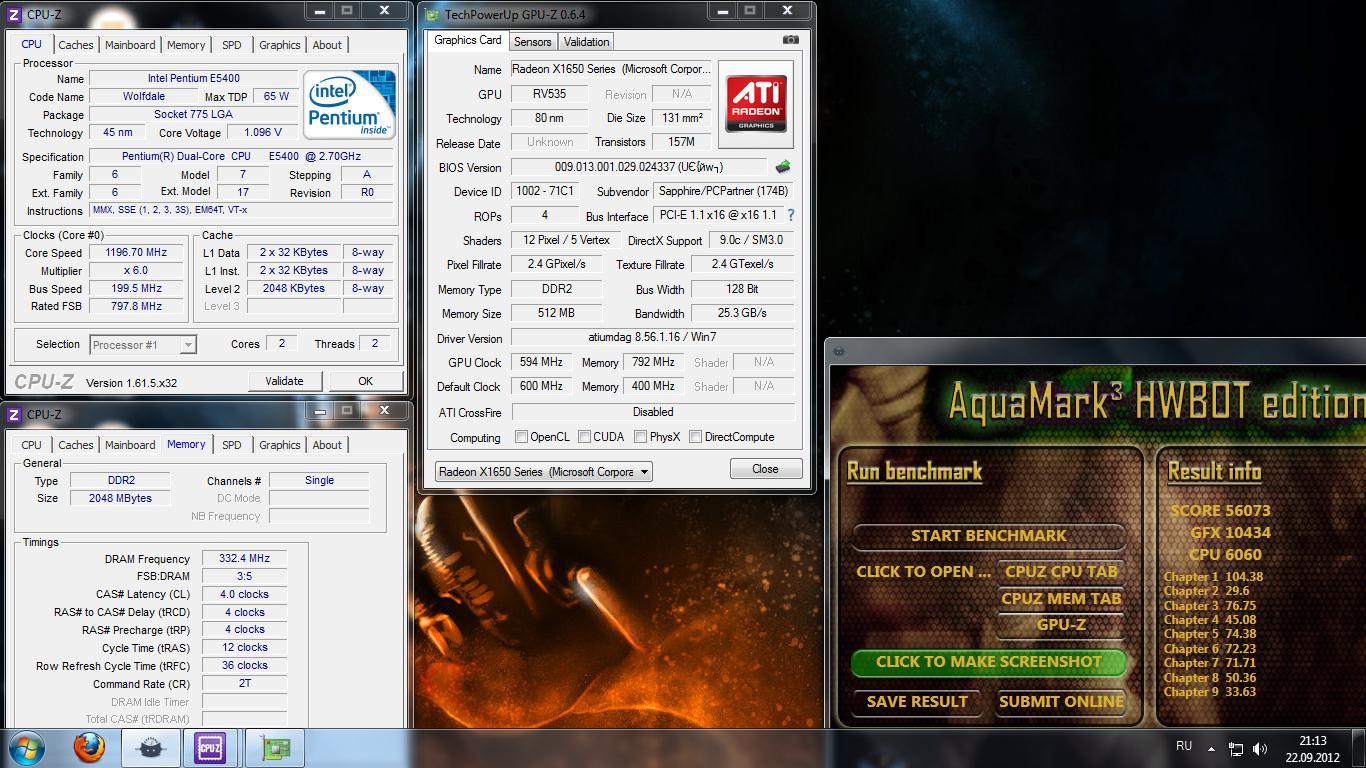Click the Intel Pentium inside logo
This screenshot has height=768, width=1366.
click(x=349, y=104)
